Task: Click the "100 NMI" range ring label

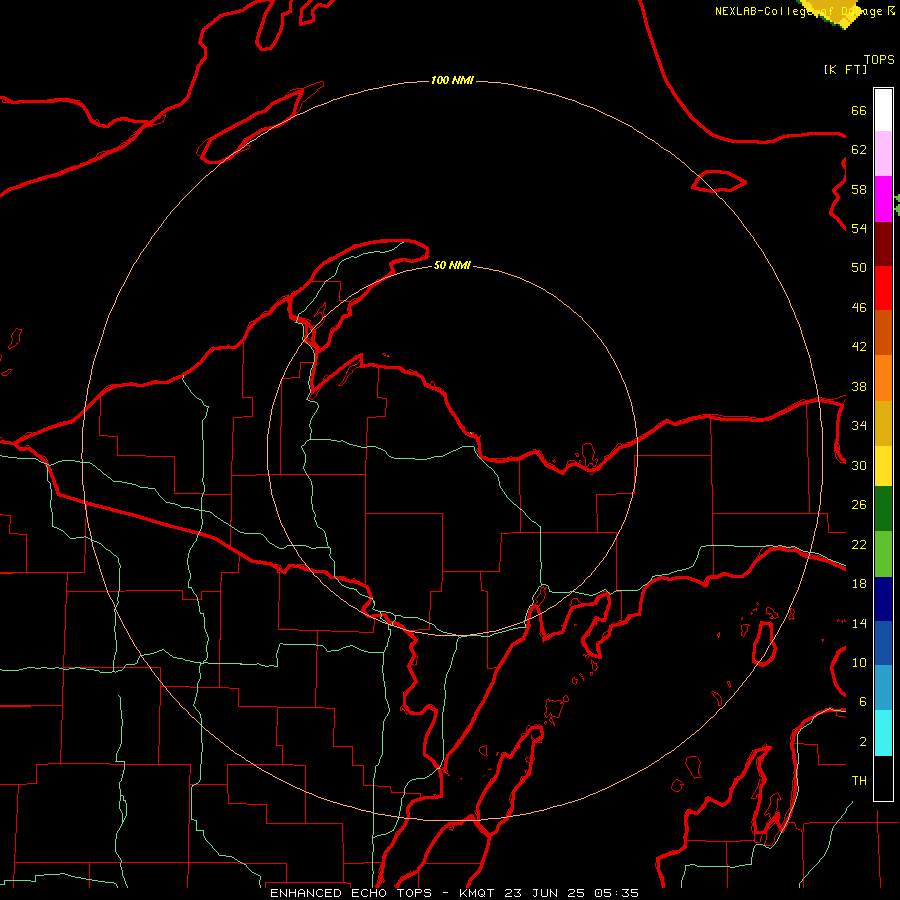Action: (452, 80)
